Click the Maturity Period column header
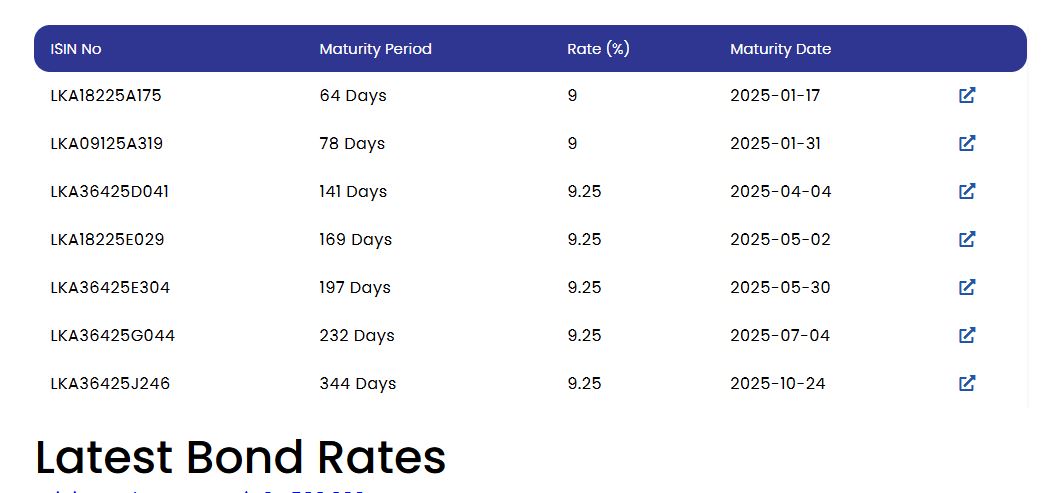 tap(375, 49)
